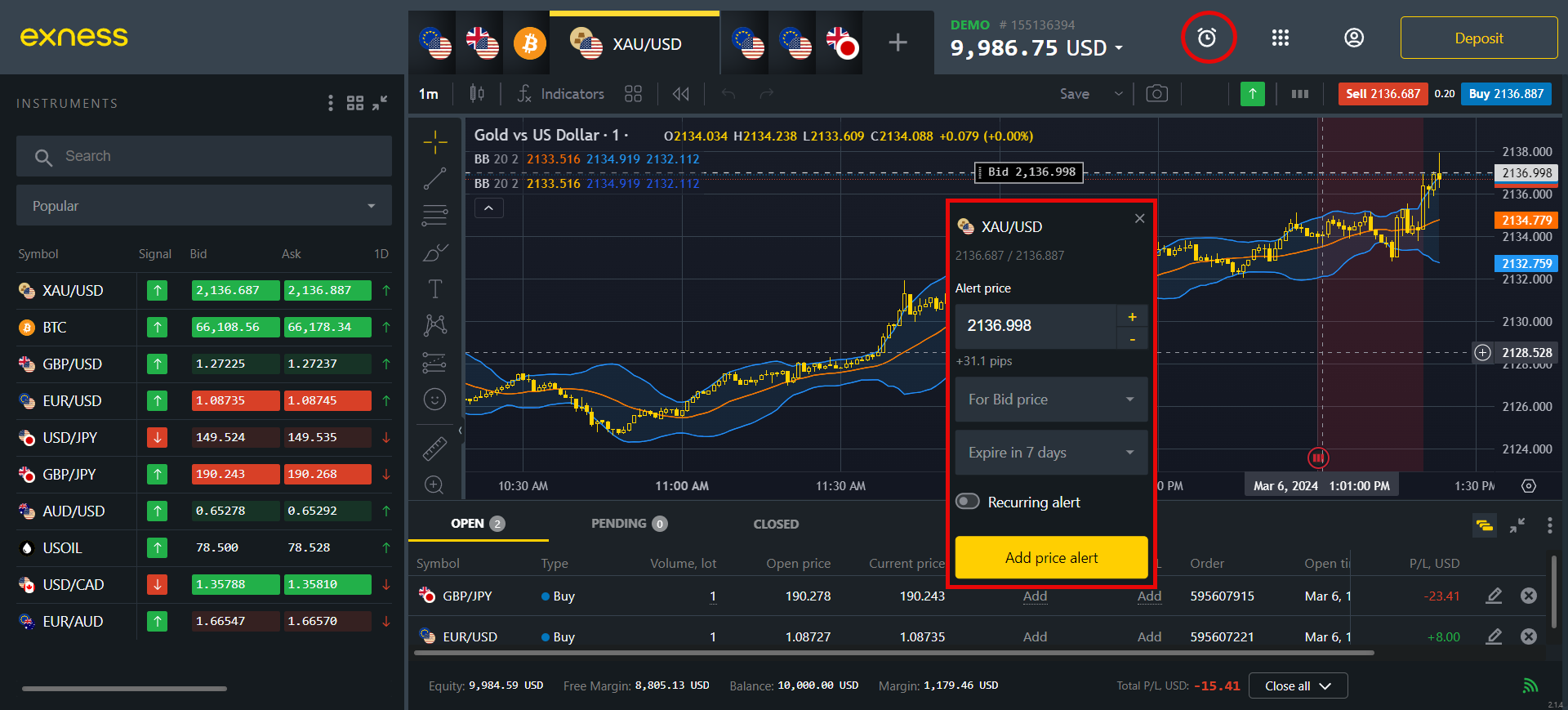The width and height of the screenshot is (1568, 710).
Task: Open the apps grid menu
Action: 1281,38
